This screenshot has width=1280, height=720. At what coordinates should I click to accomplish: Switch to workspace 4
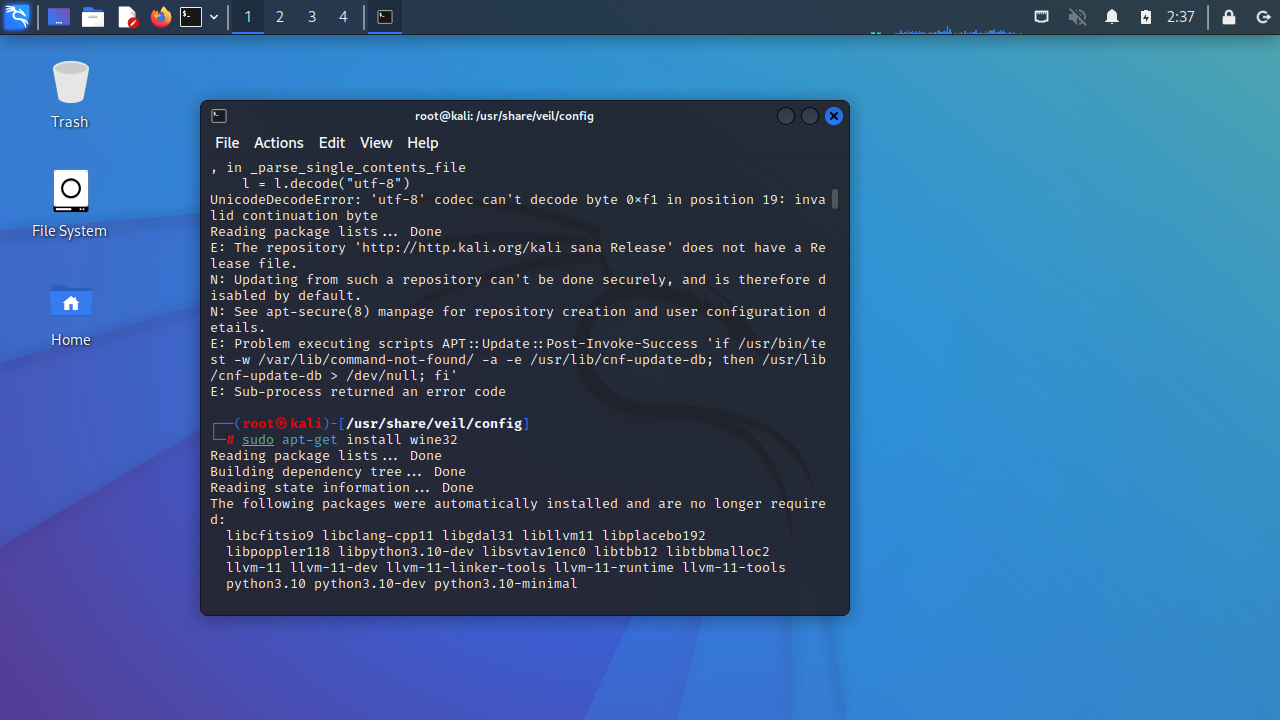(x=343, y=17)
